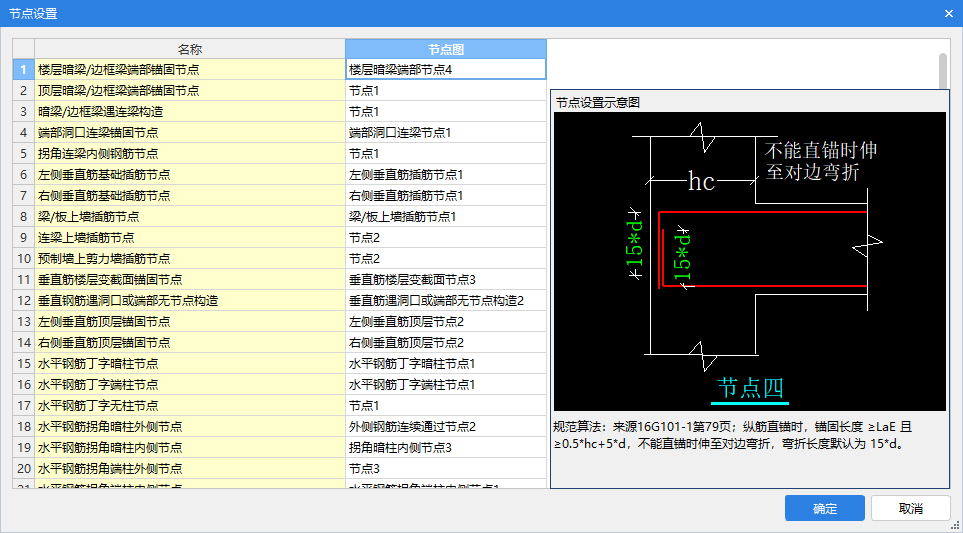The image size is (963, 533).
Task: Select row 水平钢筋丁字暗柱节点
Action: [x=190, y=364]
